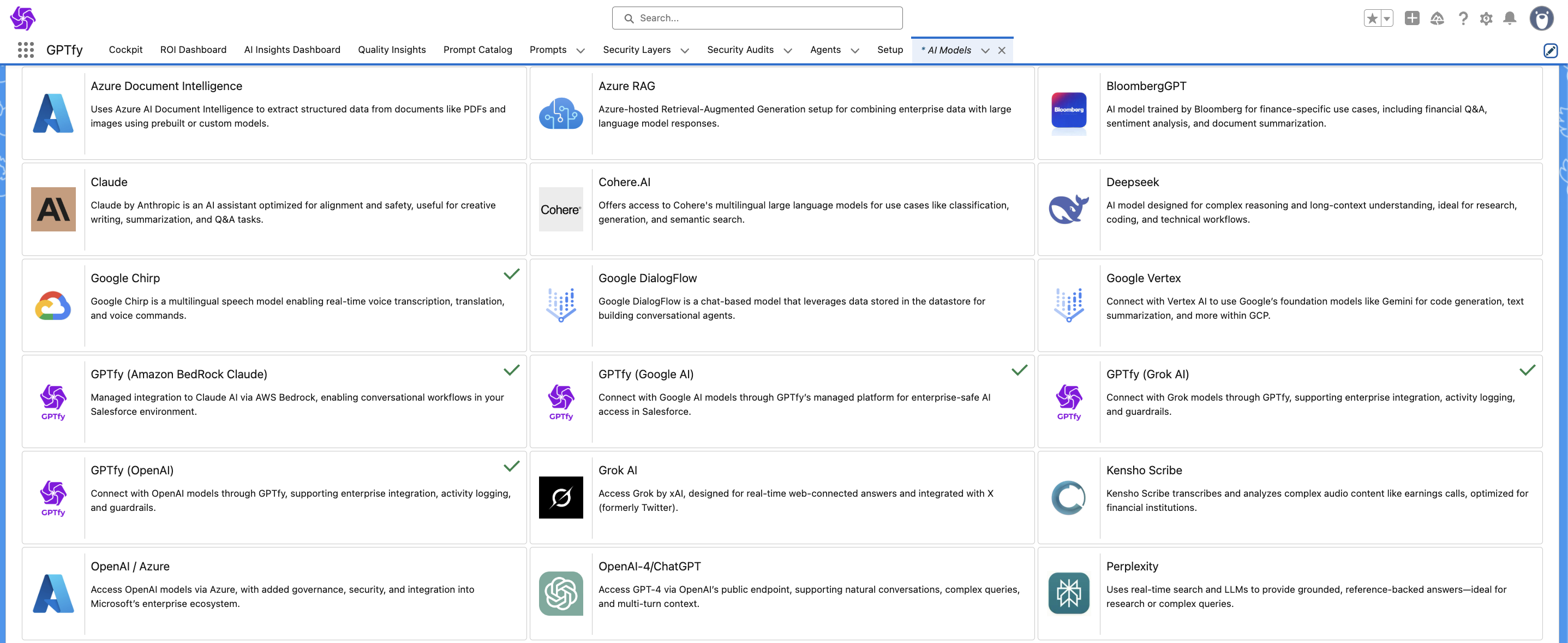
Task: Open the App Launcher grid icon
Action: [x=26, y=50]
